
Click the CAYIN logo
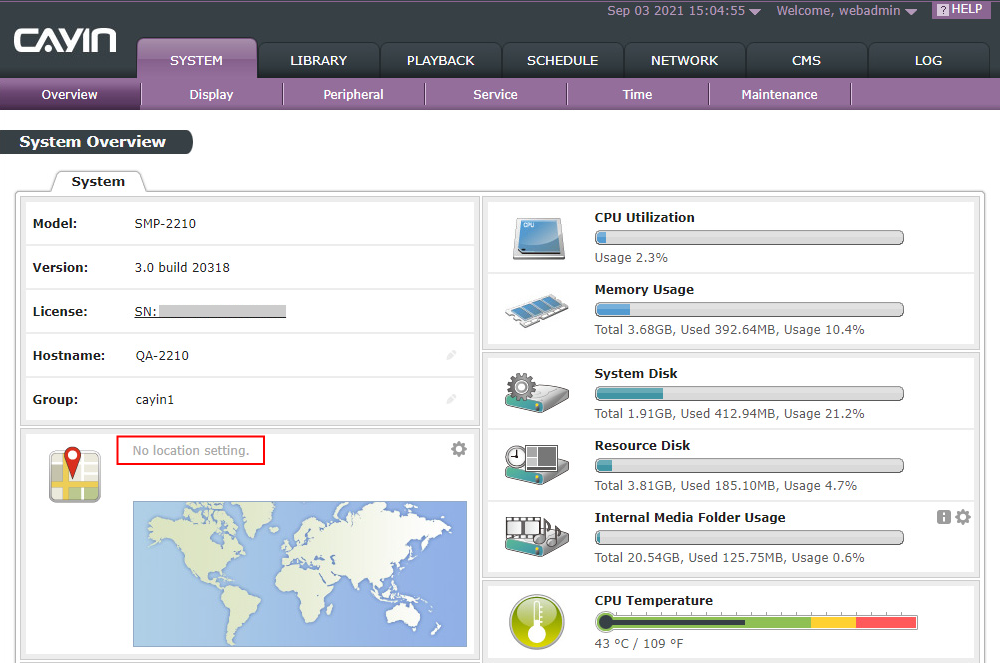pos(65,41)
